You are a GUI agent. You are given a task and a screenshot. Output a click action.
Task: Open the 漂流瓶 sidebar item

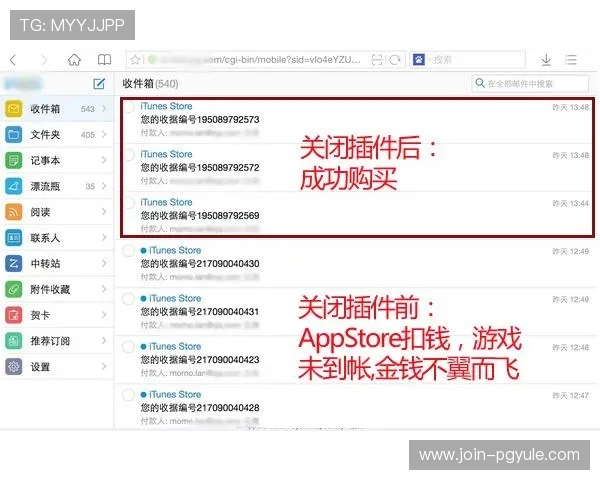(x=57, y=186)
